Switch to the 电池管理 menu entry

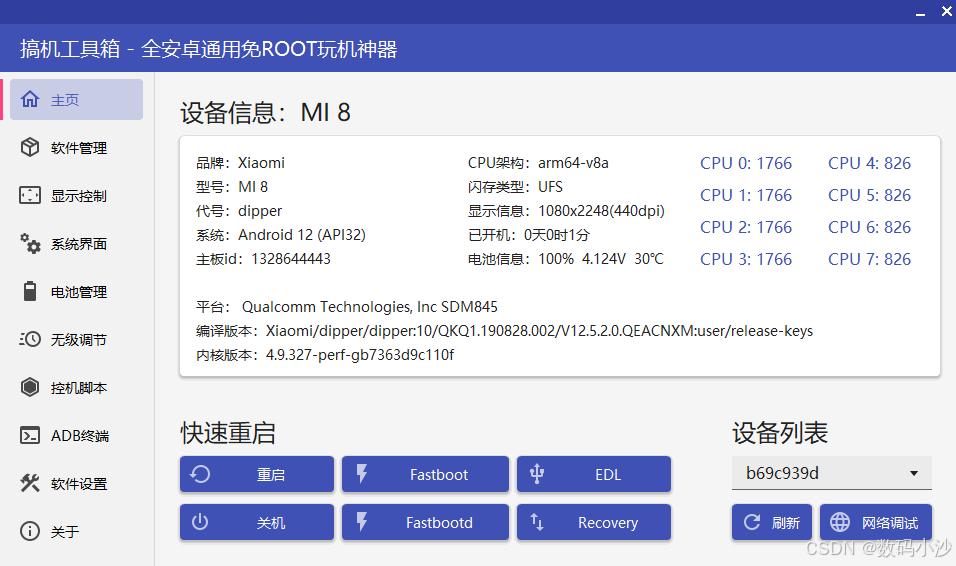coord(76,292)
